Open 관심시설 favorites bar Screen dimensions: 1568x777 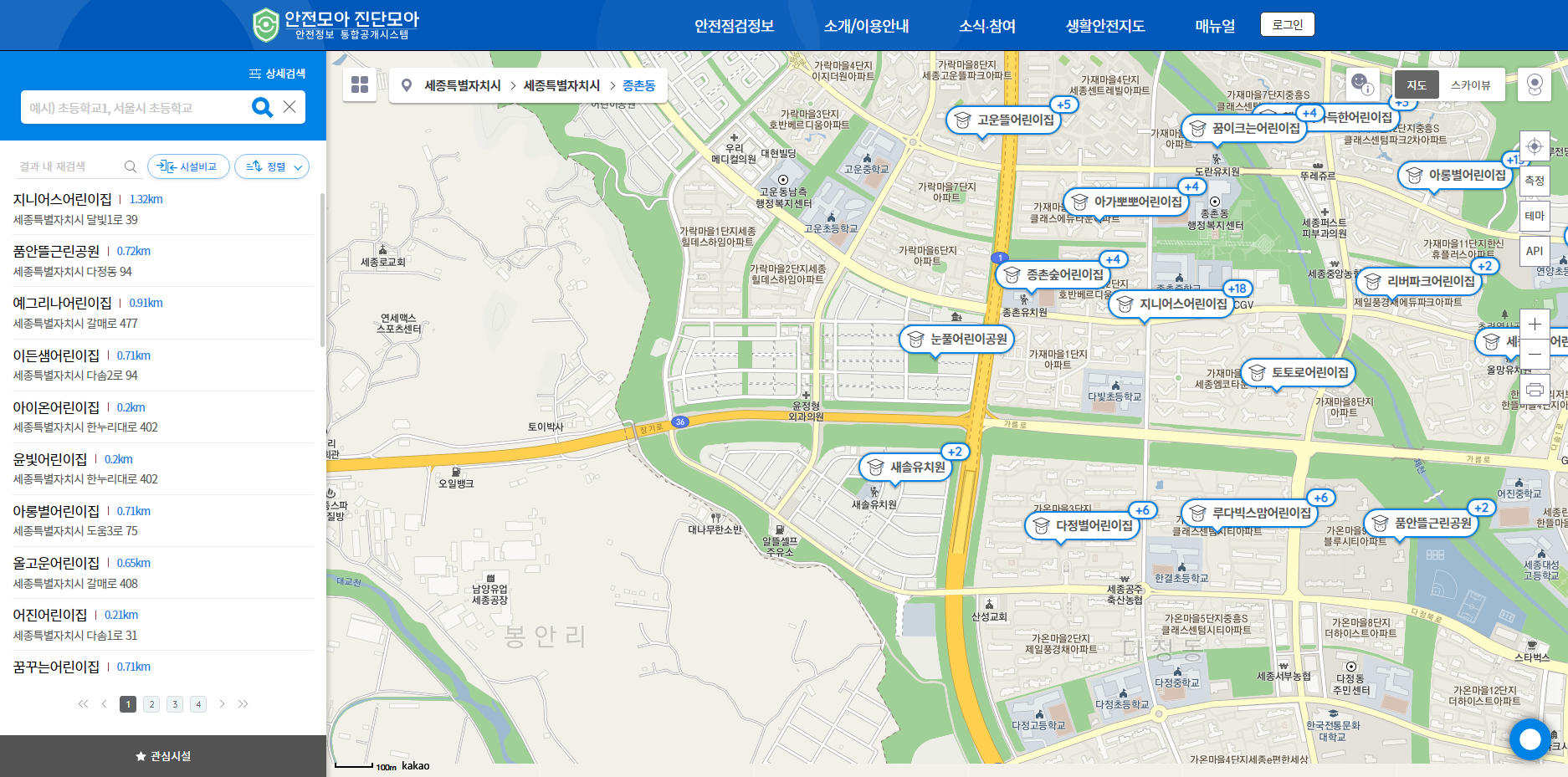[x=163, y=756]
